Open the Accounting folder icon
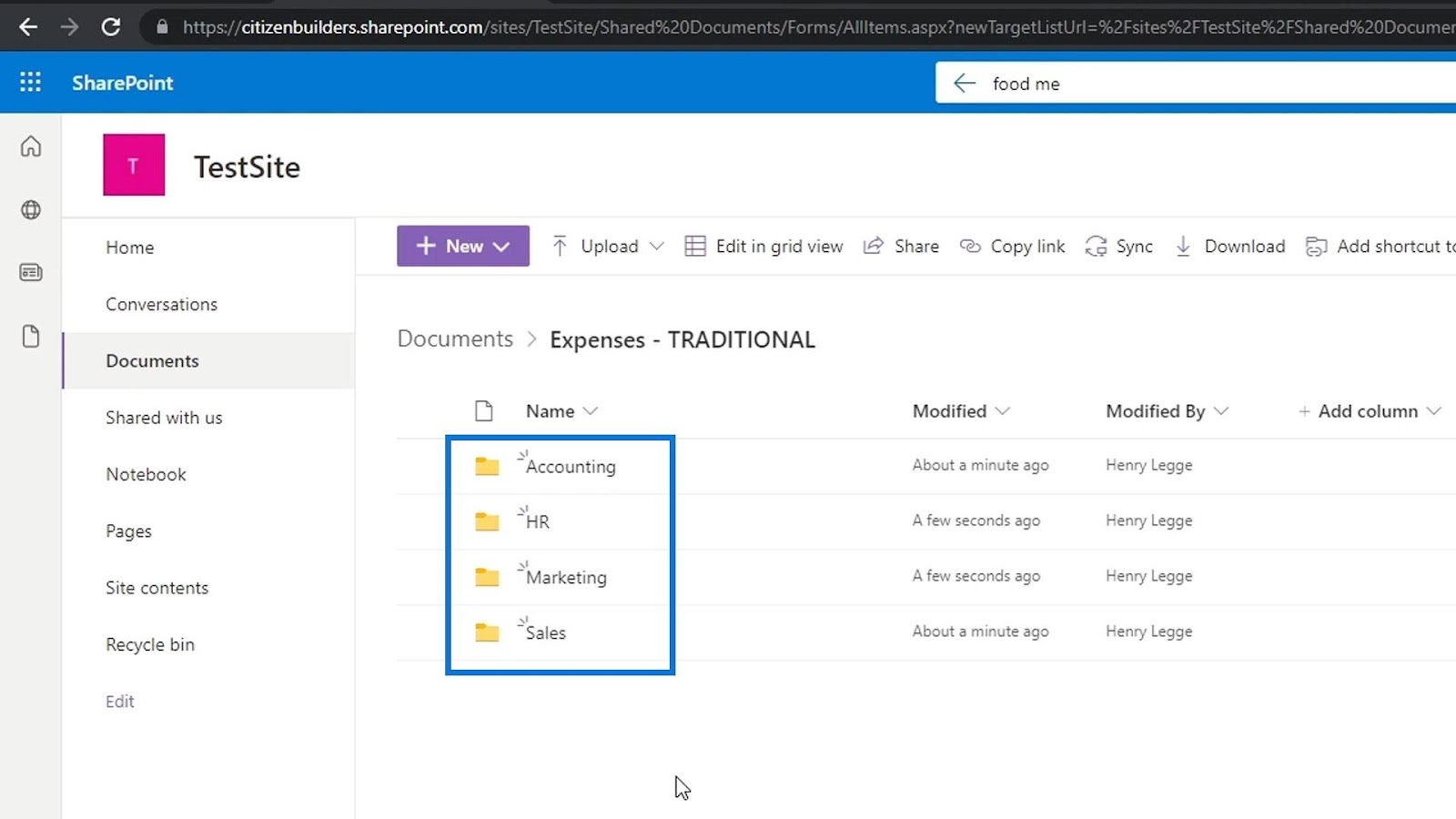 487,467
